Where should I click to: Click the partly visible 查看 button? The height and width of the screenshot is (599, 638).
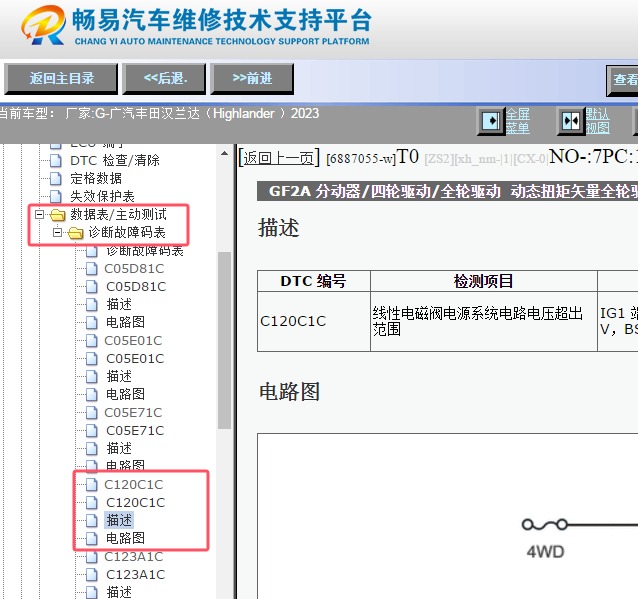pos(623,80)
